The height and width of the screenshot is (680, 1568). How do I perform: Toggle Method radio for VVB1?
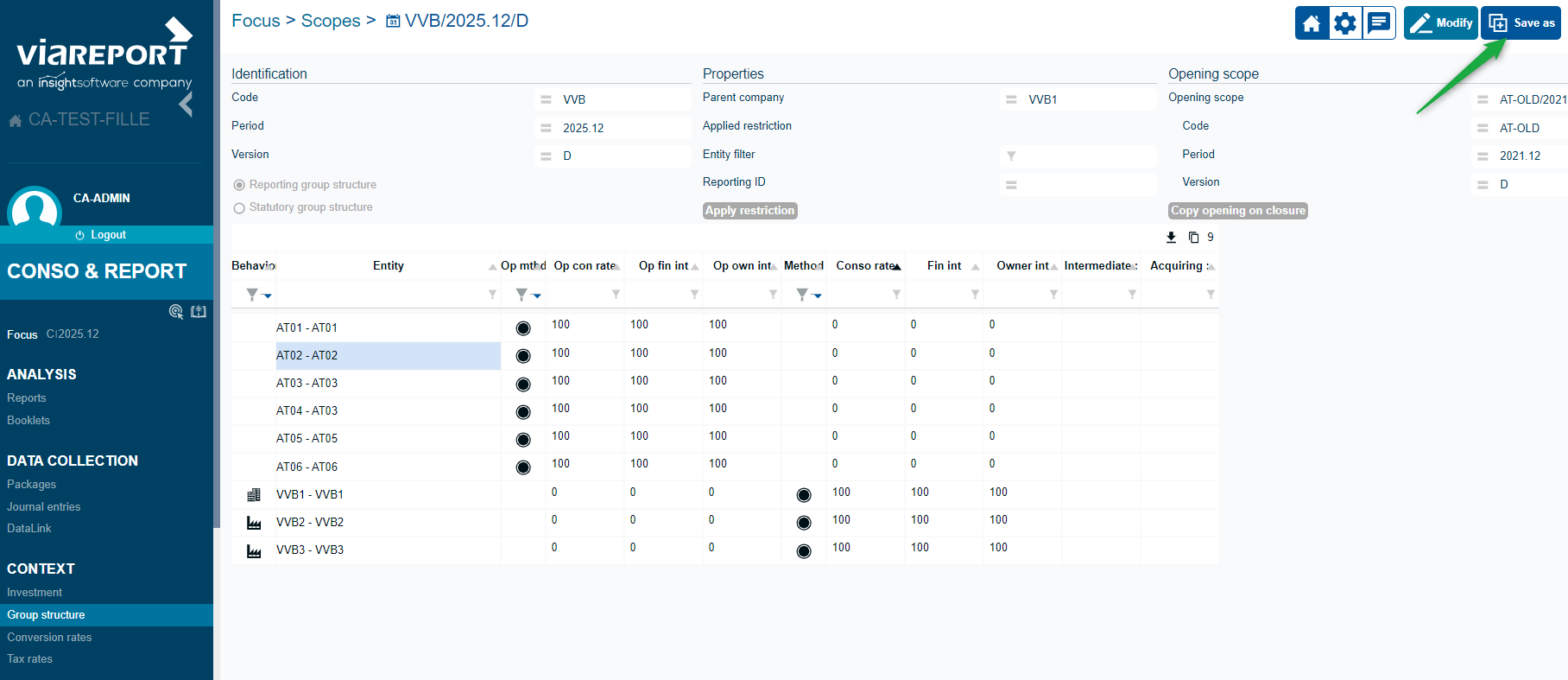click(804, 495)
